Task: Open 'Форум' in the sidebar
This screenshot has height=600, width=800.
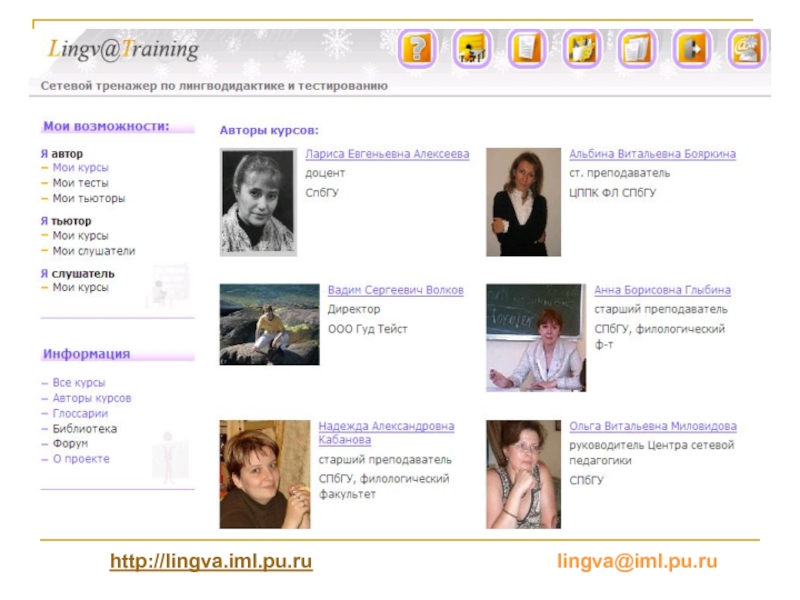Action: (70, 443)
